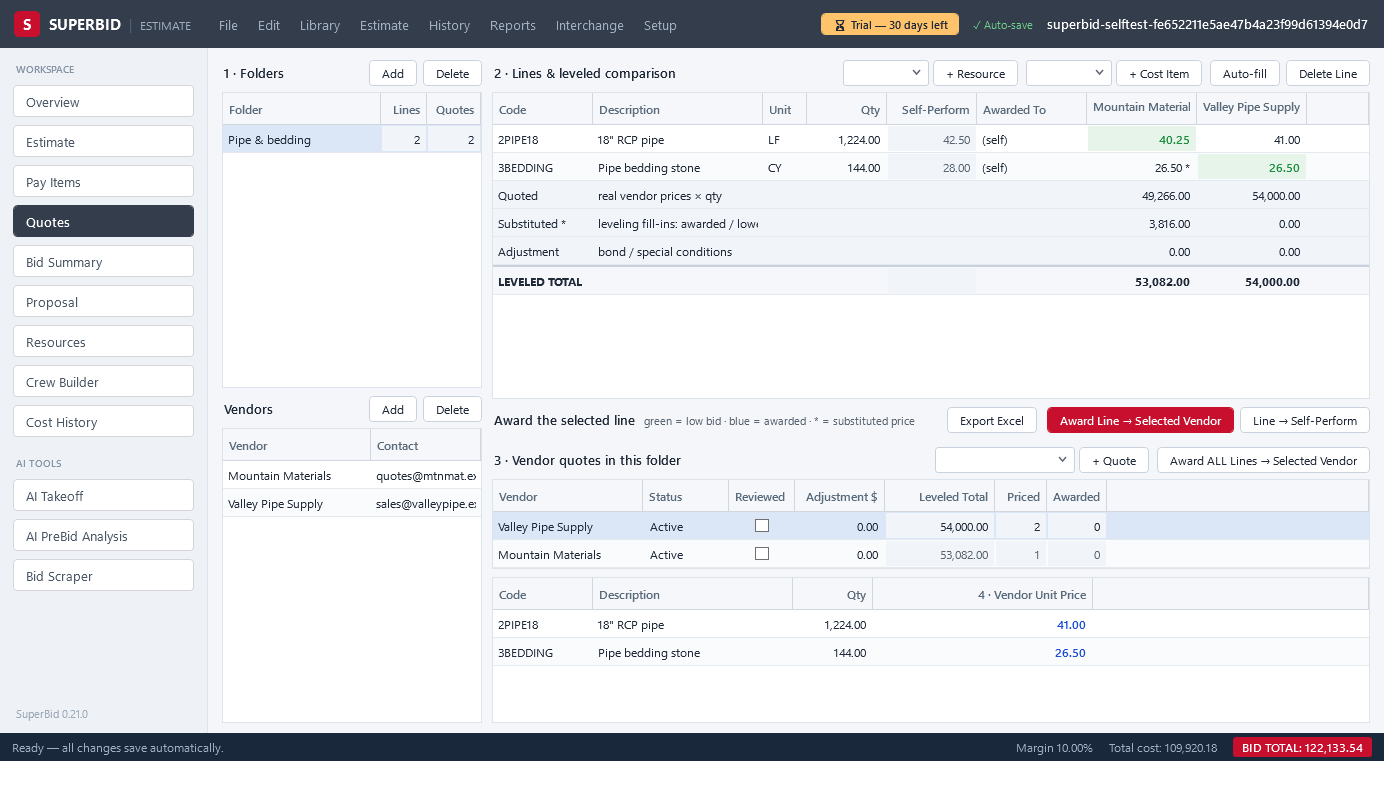Click Valley Pipe Supply adjustment 0.00 cell
The height and width of the screenshot is (800, 1400).
(x=840, y=527)
